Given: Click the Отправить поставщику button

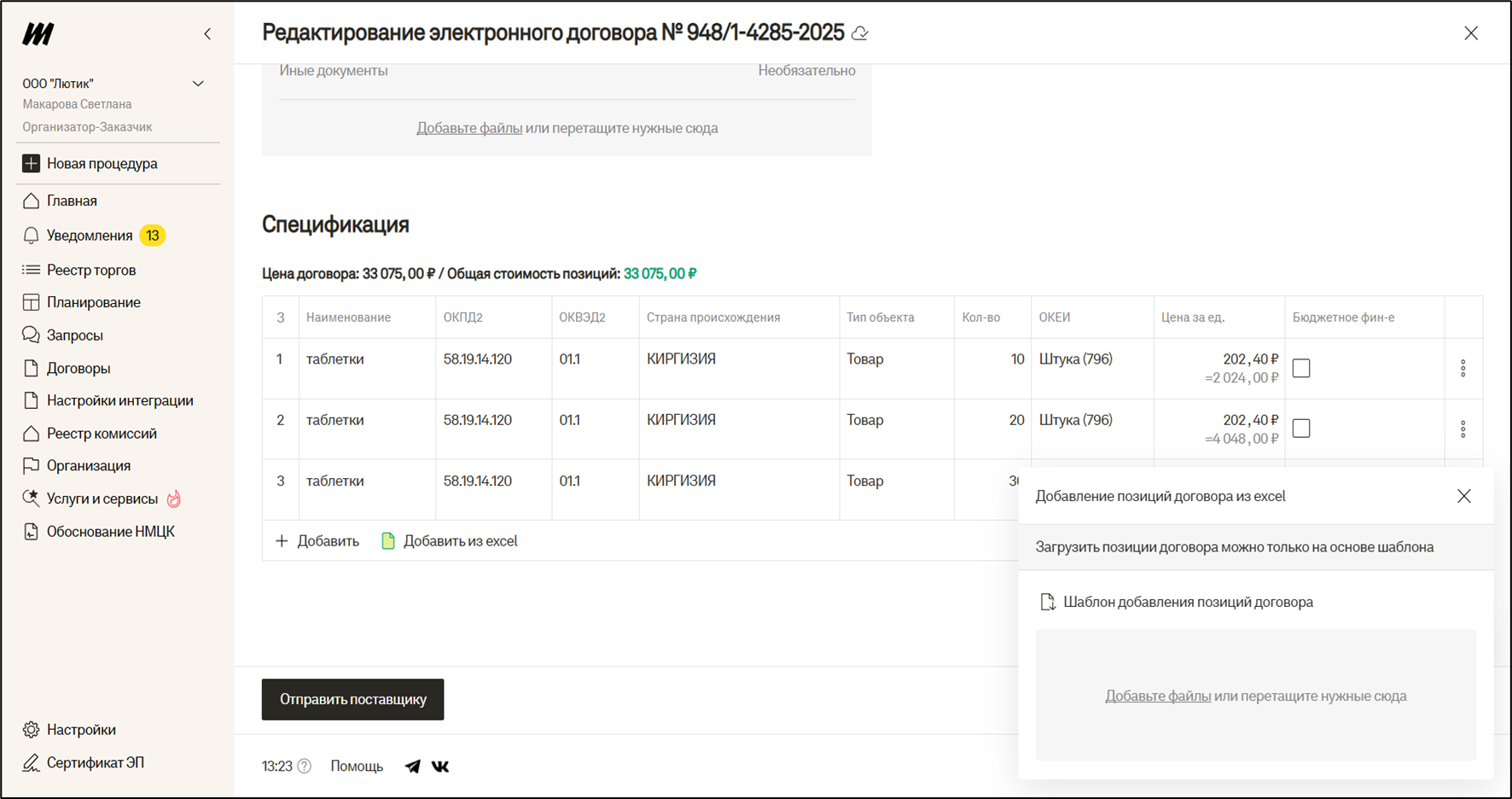Looking at the screenshot, I should click(352, 699).
